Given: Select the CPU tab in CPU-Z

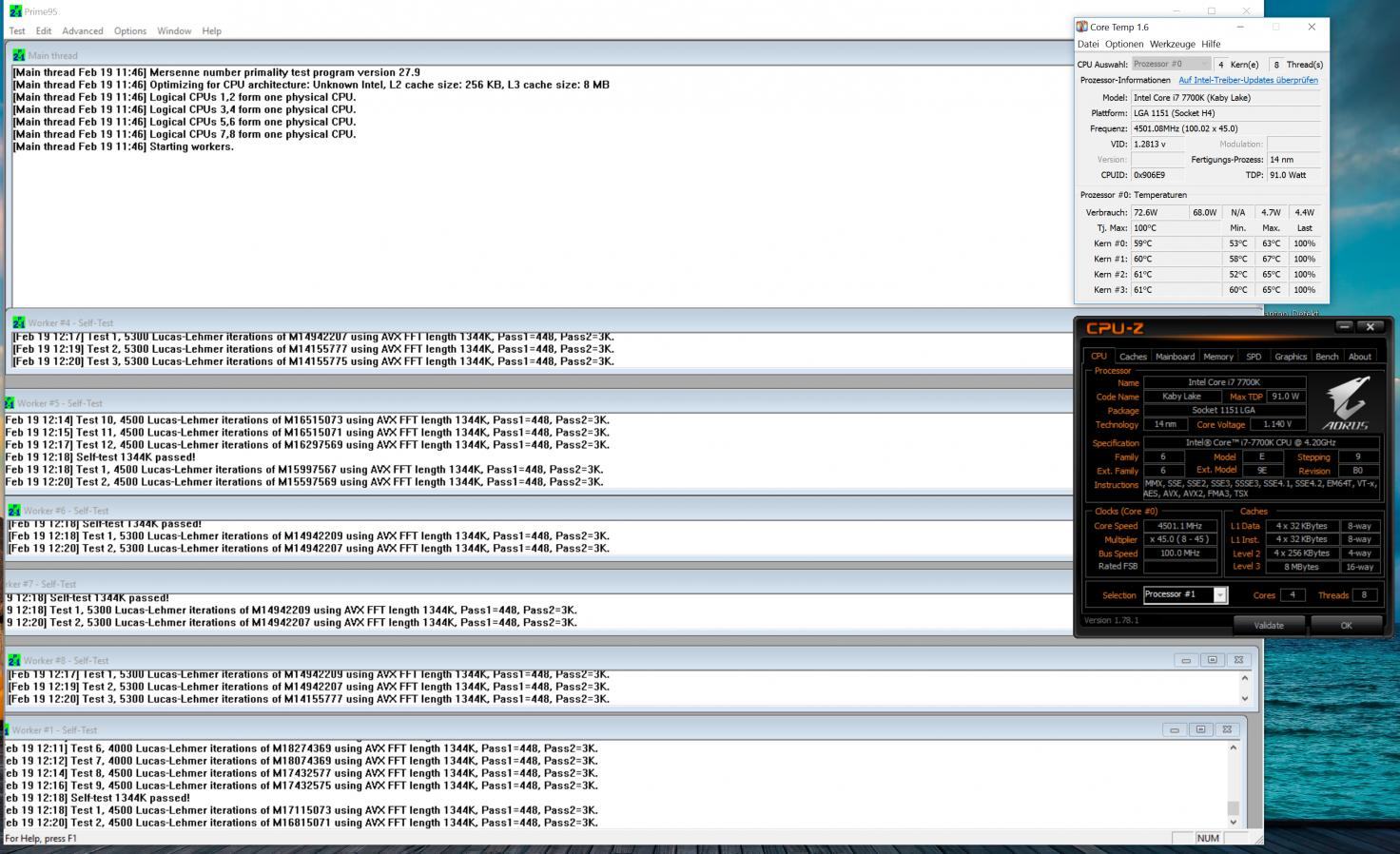Looking at the screenshot, I should pos(1099,356).
